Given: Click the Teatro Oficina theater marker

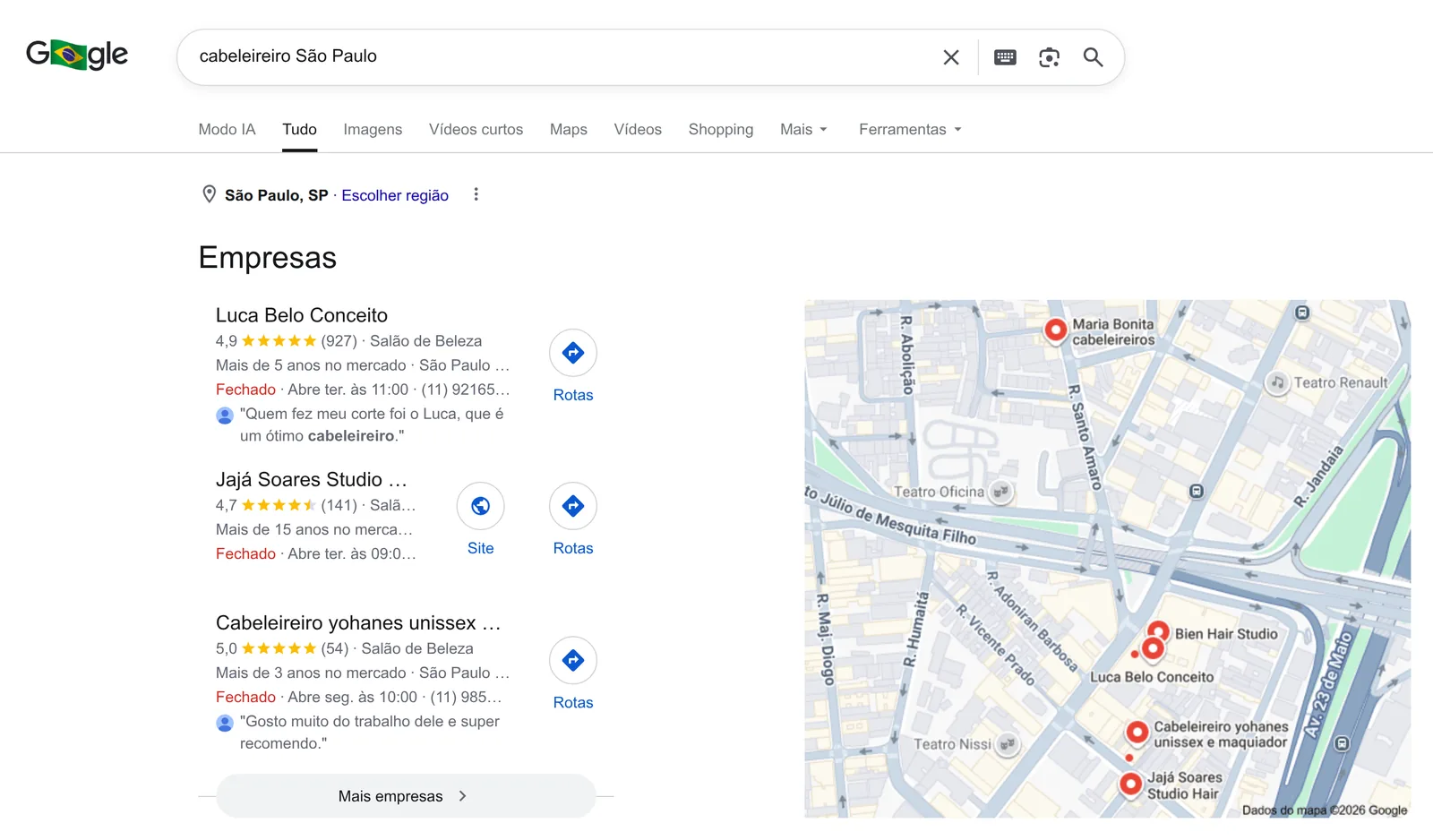Looking at the screenshot, I should point(1001,491).
